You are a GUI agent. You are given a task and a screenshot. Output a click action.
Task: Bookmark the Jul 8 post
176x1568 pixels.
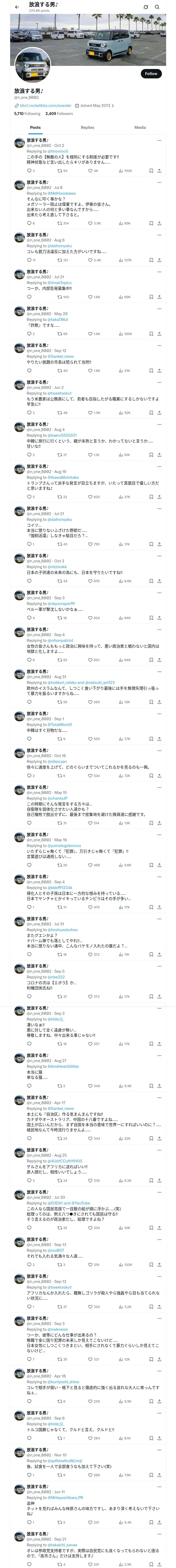pos(151,223)
